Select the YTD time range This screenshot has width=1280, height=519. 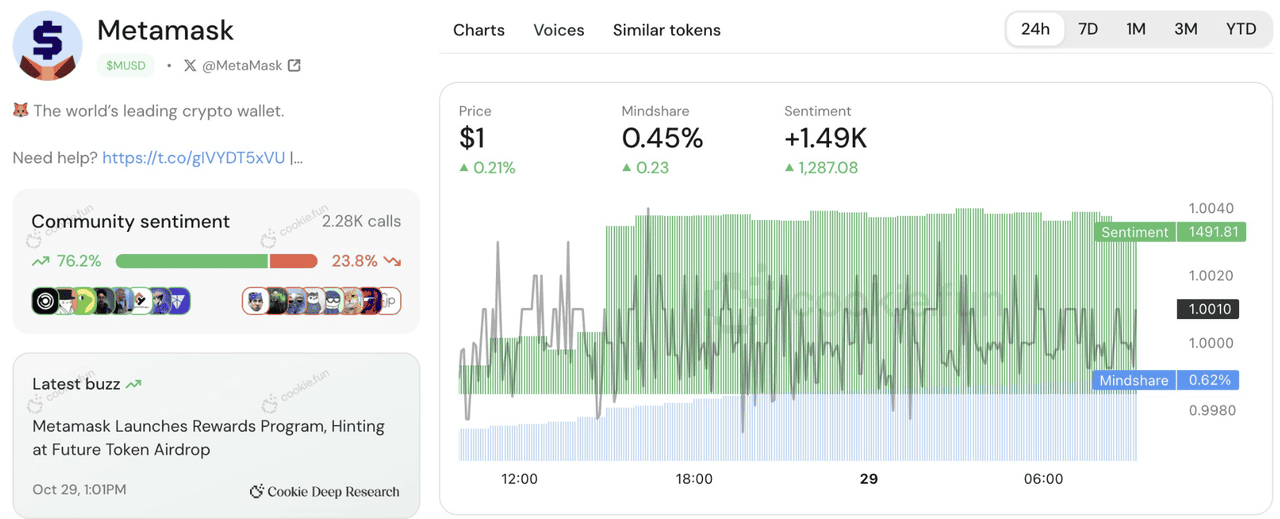point(1241,29)
